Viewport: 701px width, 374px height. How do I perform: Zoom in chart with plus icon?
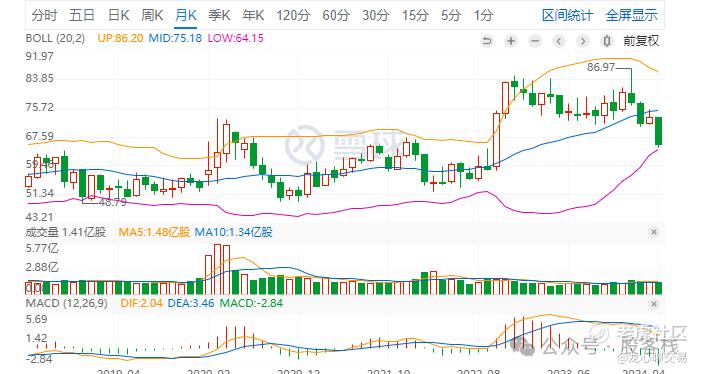point(511,42)
